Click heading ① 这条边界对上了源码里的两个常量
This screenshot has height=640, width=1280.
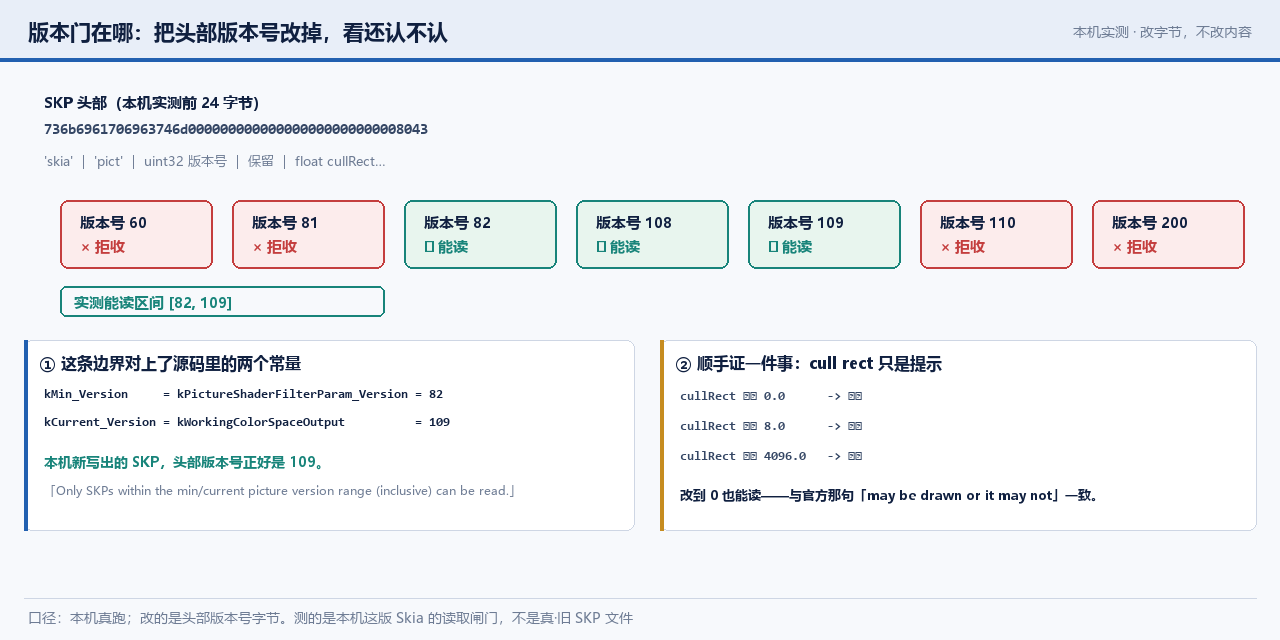pyautogui.click(x=170, y=364)
